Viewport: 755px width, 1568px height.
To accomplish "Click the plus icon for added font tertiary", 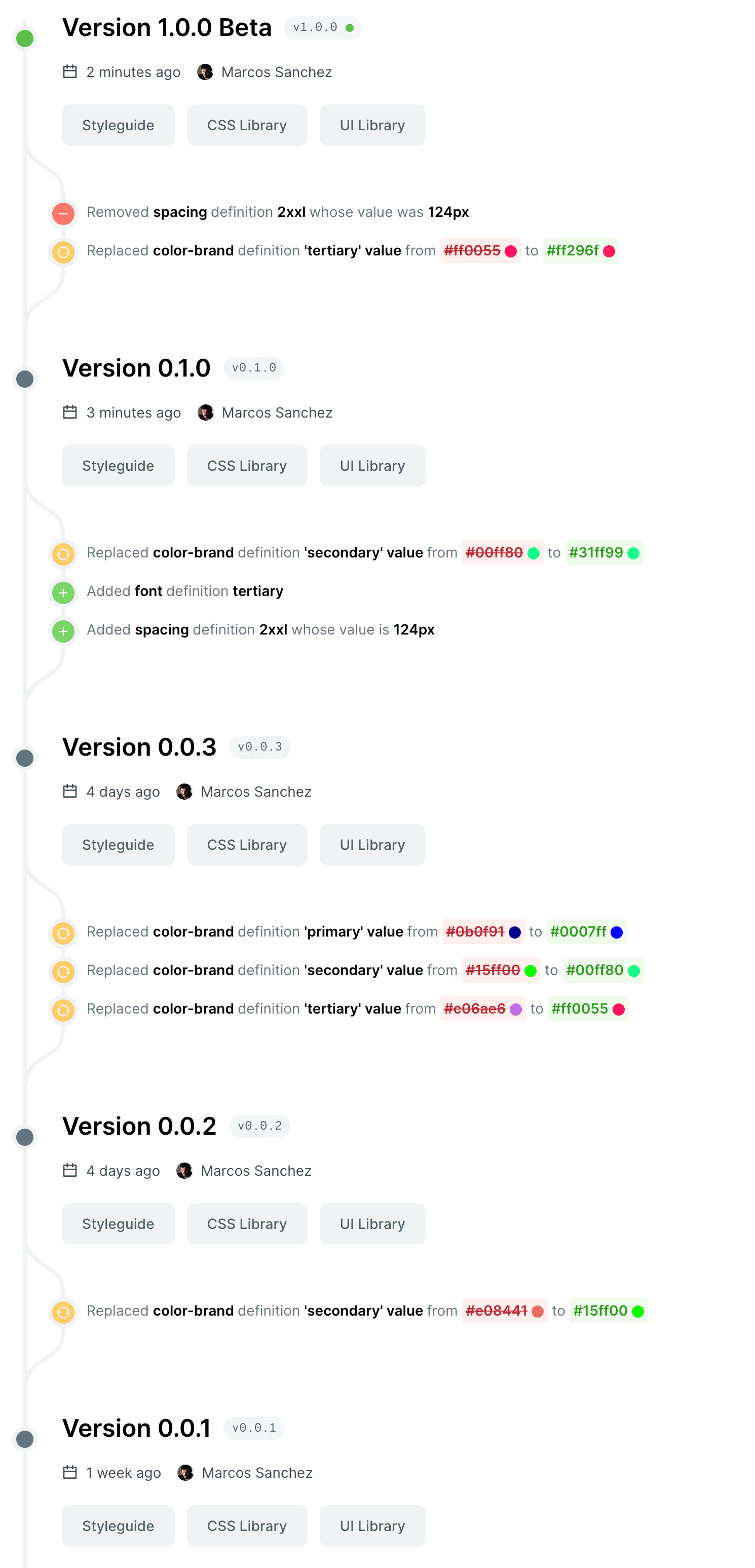I will (x=63, y=591).
